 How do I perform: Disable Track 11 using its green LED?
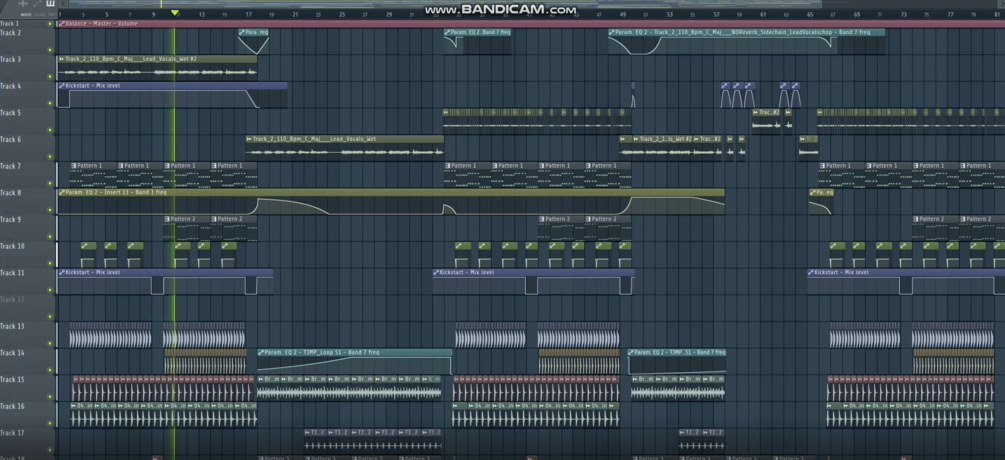pos(50,290)
